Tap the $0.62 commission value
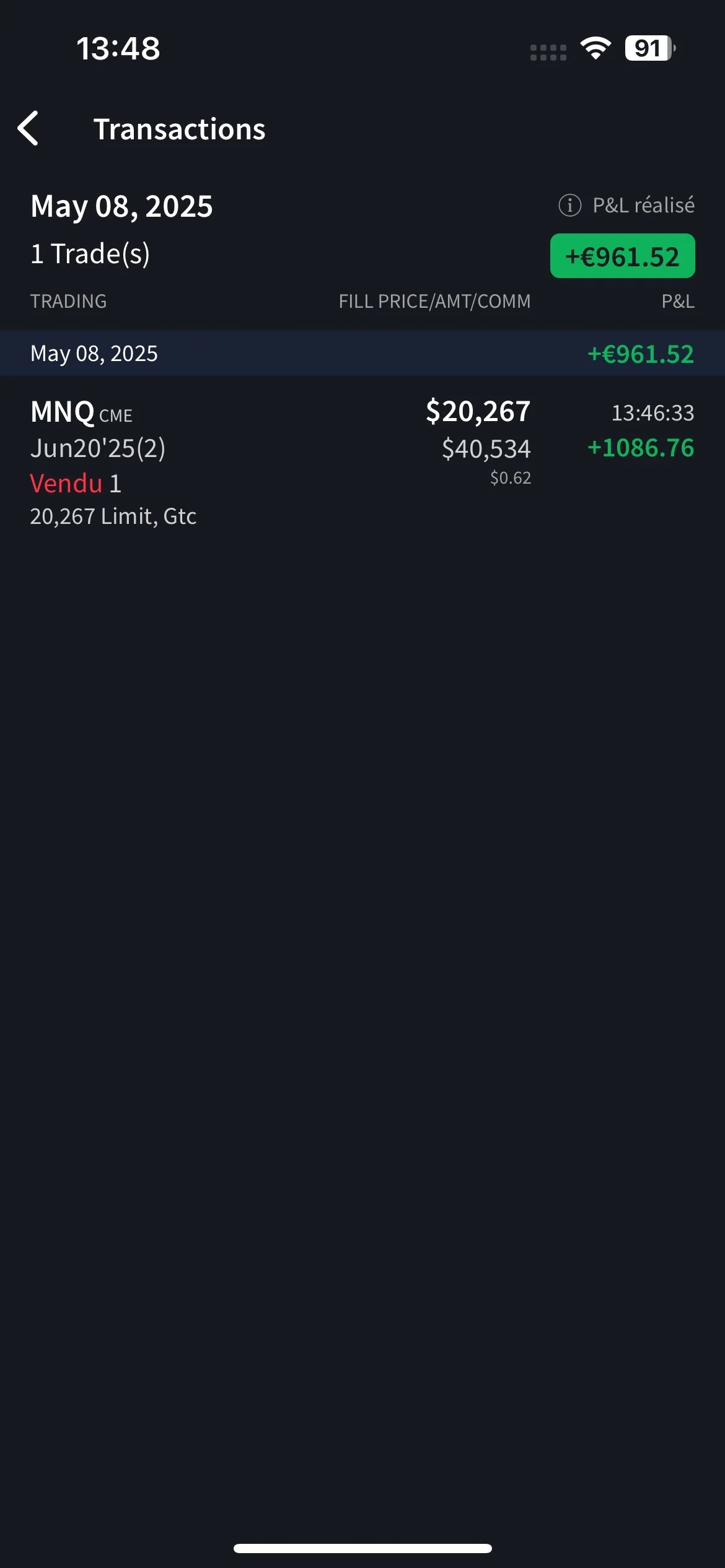Viewport: 725px width, 1568px height. [x=511, y=478]
